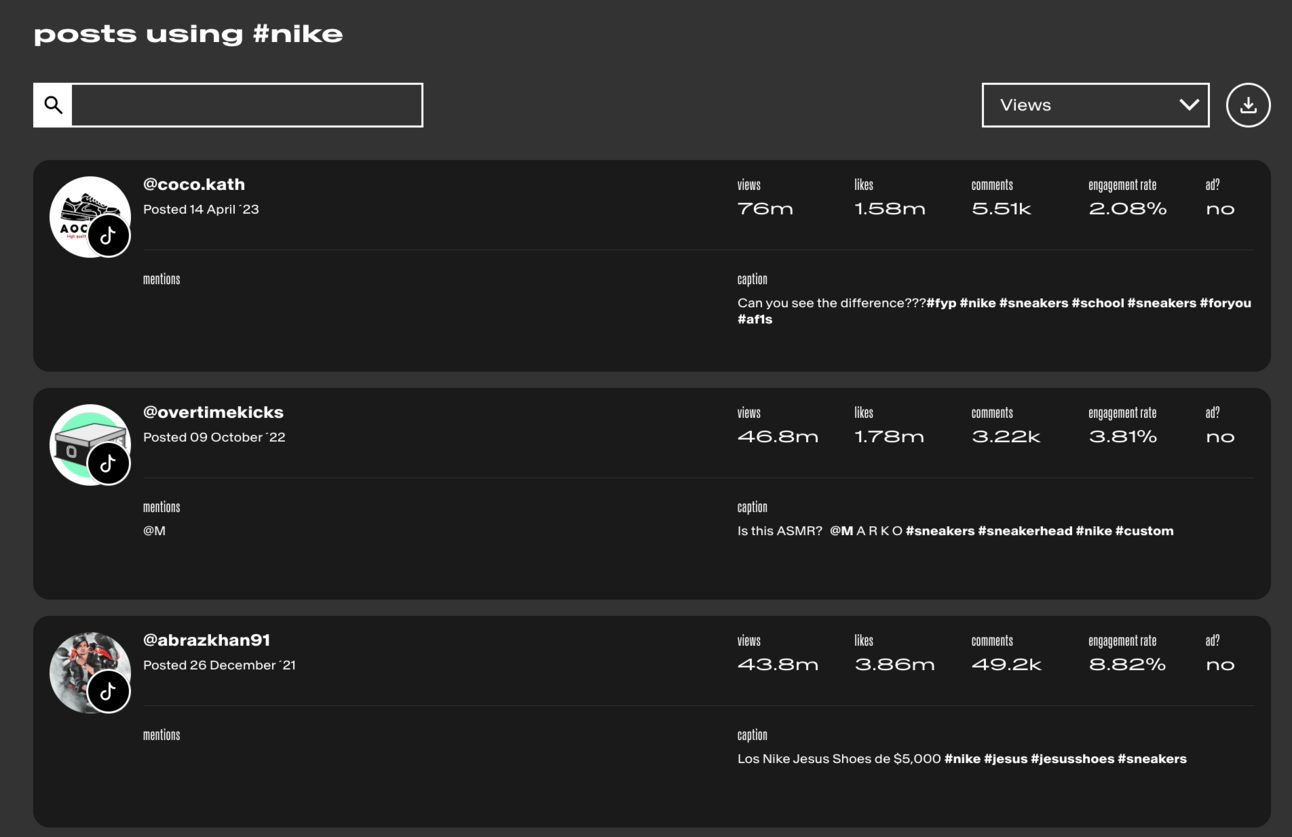Viewport: 1292px width, 837px height.
Task: Open the Views sort dropdown
Action: (1080, 105)
